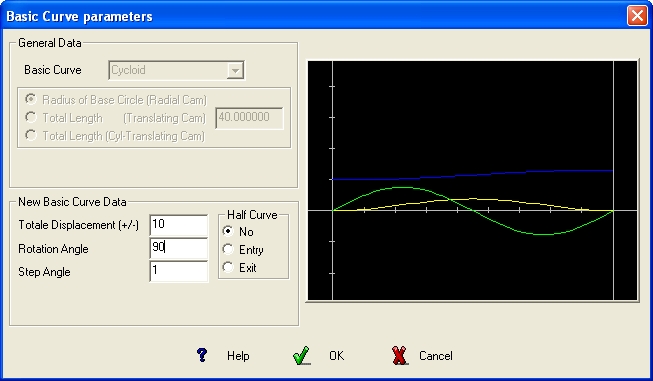Viewport: 653px width, 381px height.
Task: Select Total Length (Cyl-Translating Cam) radio button
Action: (31, 135)
